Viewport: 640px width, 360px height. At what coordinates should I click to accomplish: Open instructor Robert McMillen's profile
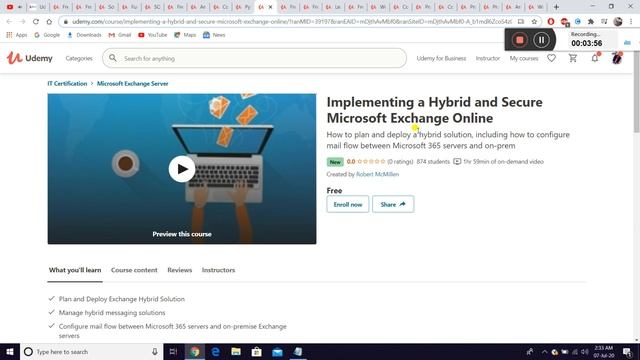coord(378,174)
